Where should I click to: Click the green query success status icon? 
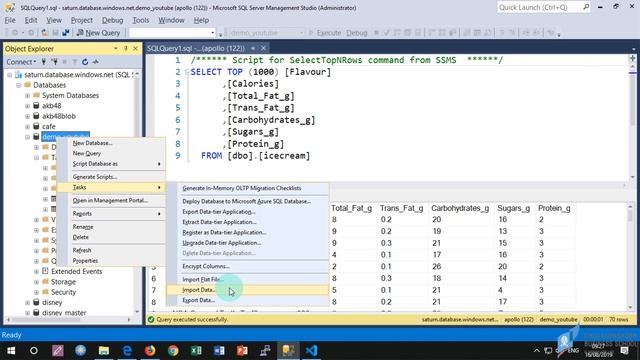click(151, 320)
